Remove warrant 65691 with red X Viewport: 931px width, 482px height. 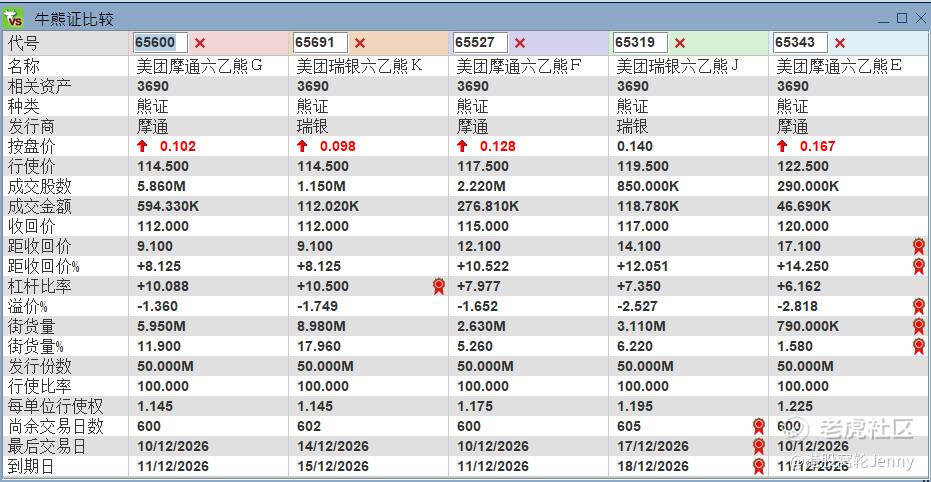tap(360, 43)
